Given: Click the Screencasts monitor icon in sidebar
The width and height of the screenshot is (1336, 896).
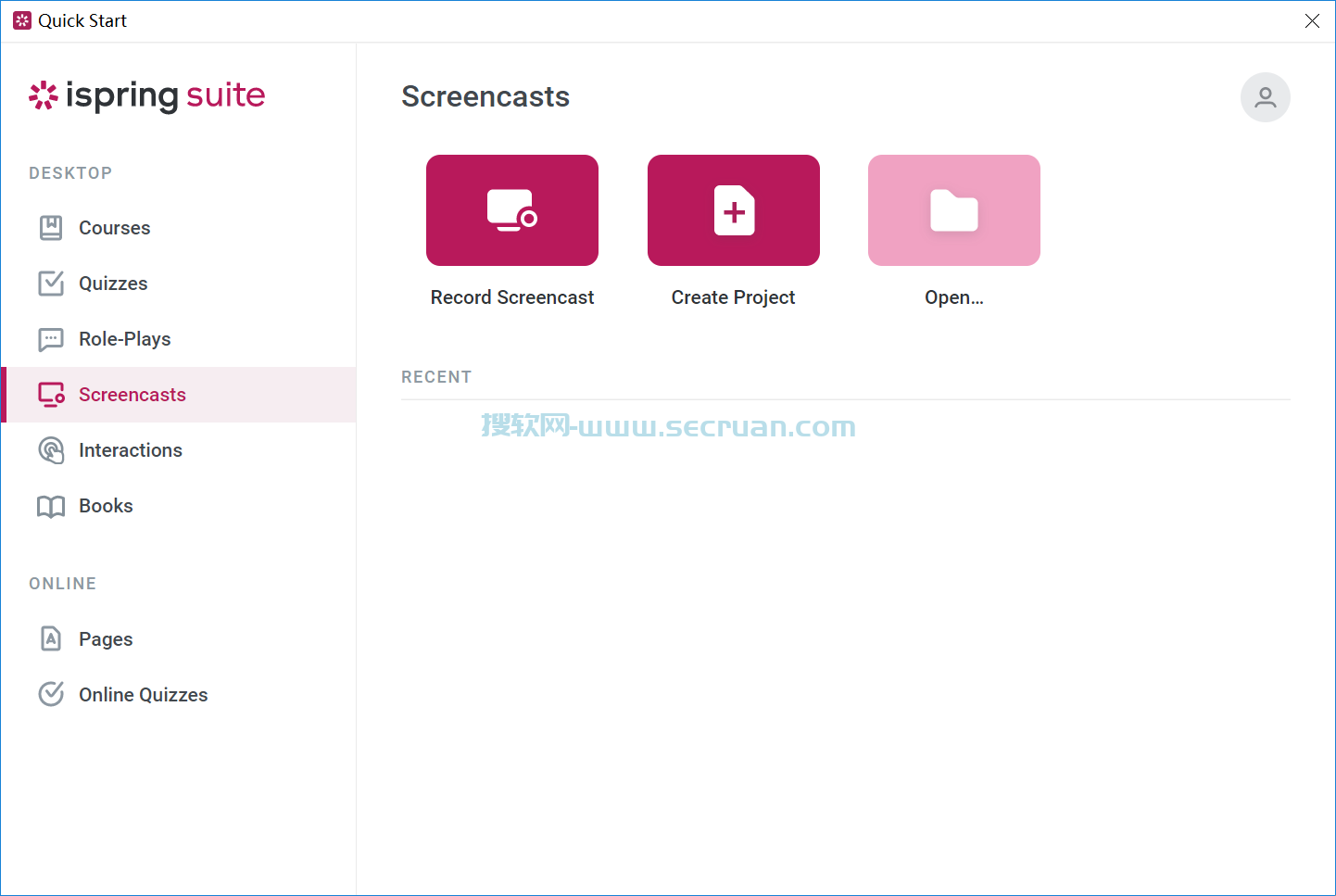Looking at the screenshot, I should point(51,395).
